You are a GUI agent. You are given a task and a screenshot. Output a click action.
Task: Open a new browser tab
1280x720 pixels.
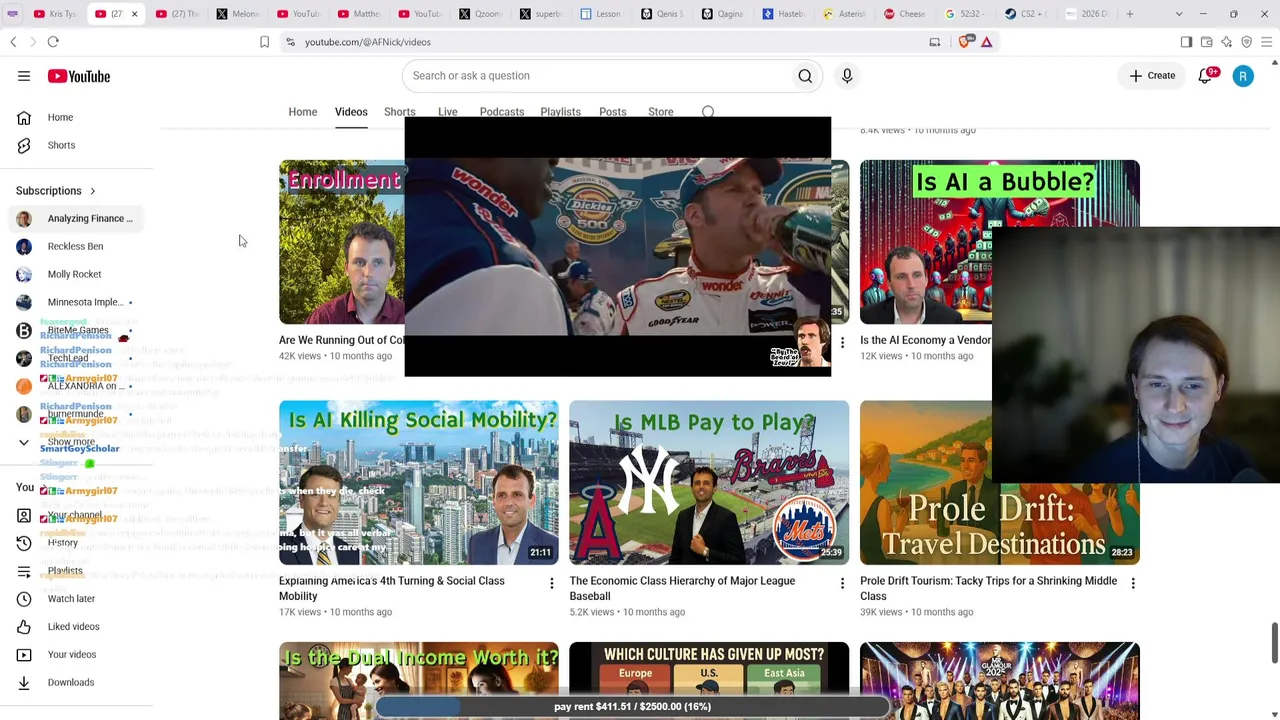pyautogui.click(x=1130, y=14)
